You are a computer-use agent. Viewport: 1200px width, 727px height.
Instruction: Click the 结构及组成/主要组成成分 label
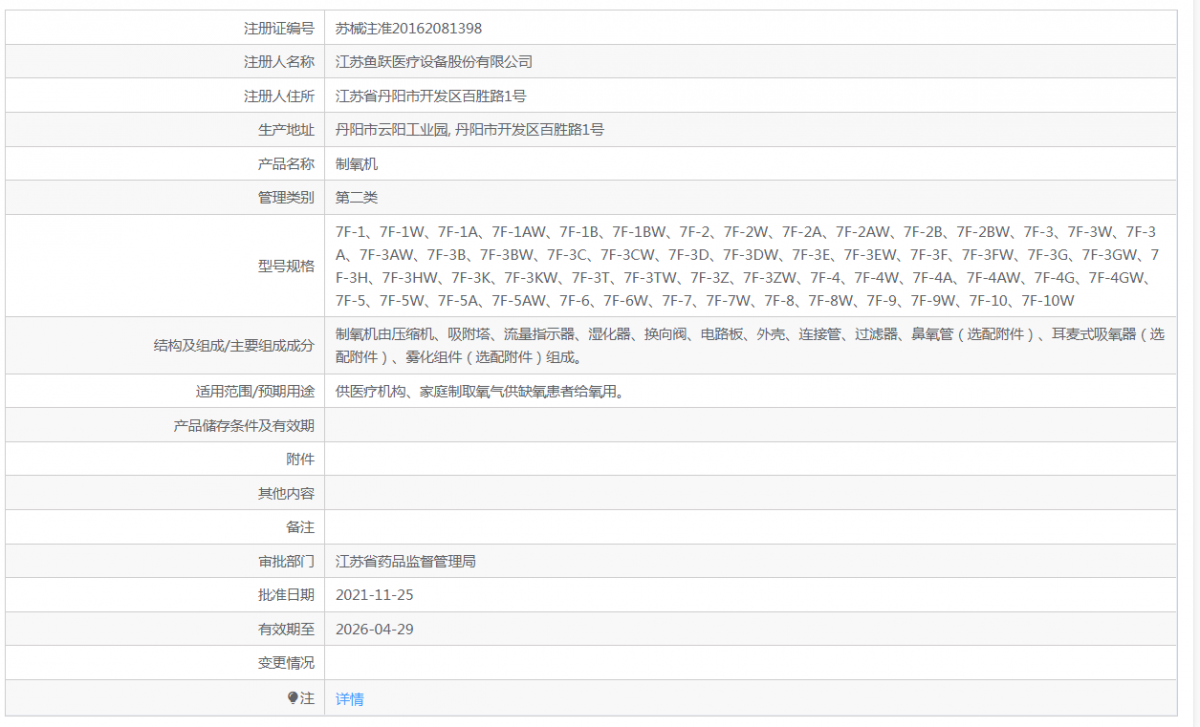pos(234,346)
